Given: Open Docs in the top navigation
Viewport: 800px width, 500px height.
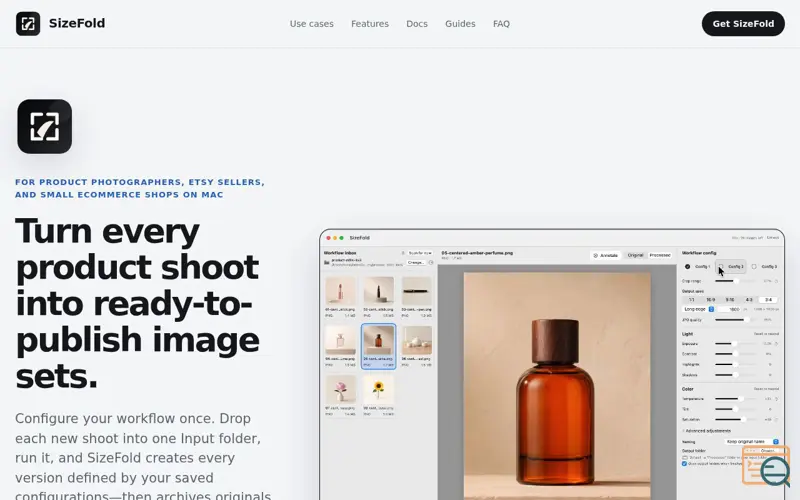Looking at the screenshot, I should tap(417, 23).
